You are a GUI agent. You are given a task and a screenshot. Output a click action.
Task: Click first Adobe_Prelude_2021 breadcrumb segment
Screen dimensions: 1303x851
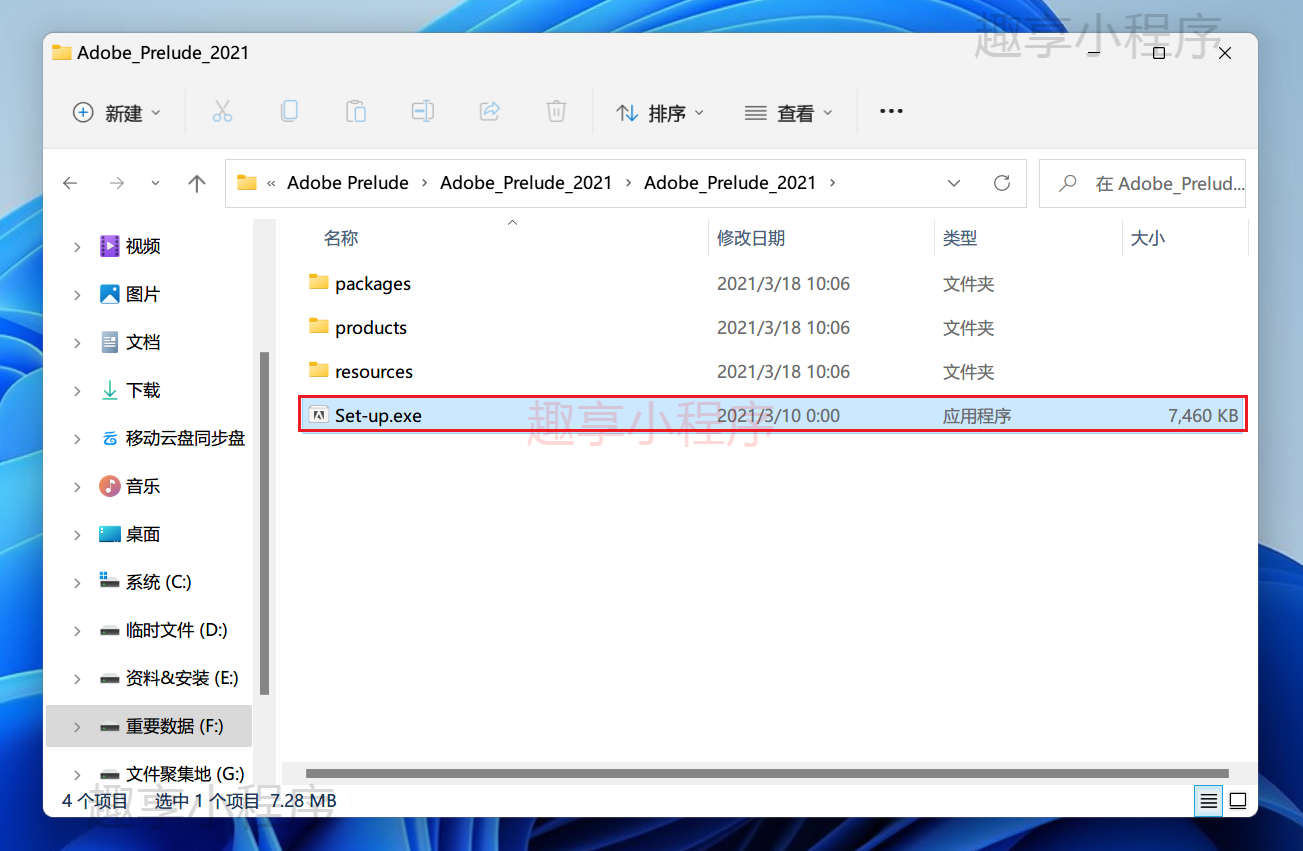pyautogui.click(x=526, y=183)
